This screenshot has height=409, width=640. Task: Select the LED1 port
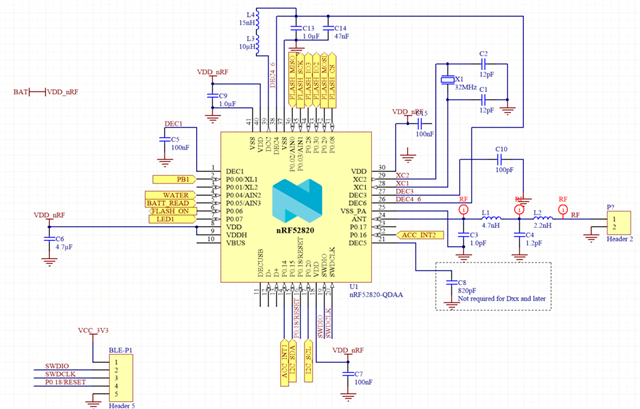tap(172, 219)
